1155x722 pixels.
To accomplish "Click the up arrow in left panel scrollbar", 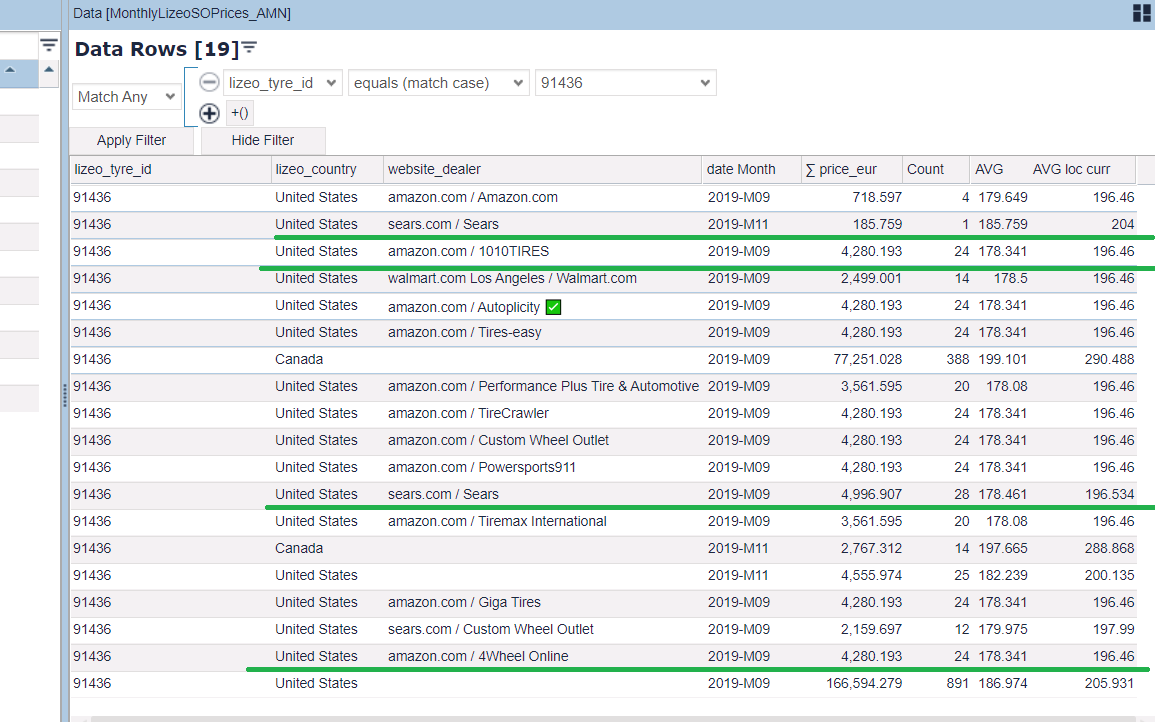I will (49, 70).
